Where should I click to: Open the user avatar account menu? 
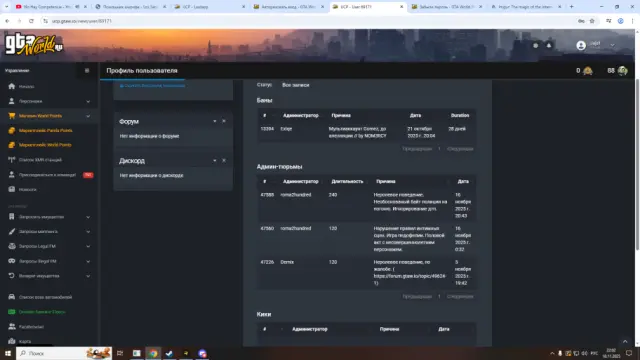[x=581, y=45]
